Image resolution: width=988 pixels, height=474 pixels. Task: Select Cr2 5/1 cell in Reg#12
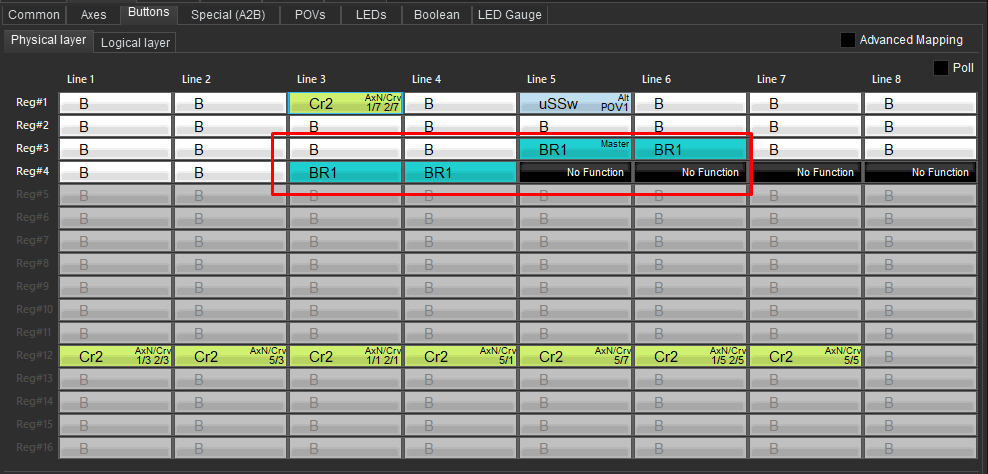pyautogui.click(x=461, y=356)
